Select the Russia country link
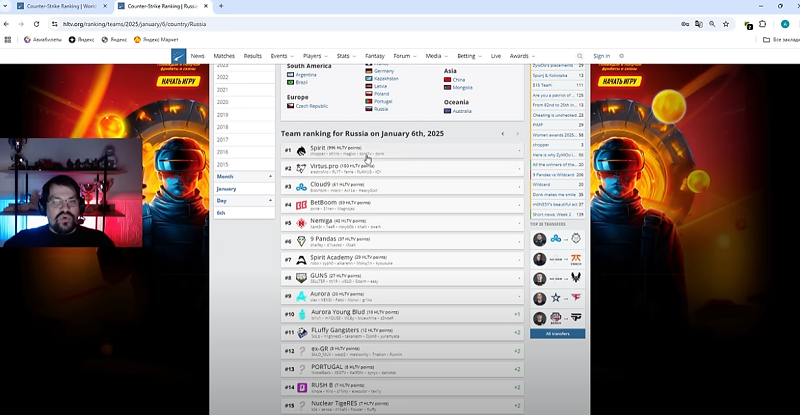This screenshot has height=415, width=800. click(x=381, y=109)
